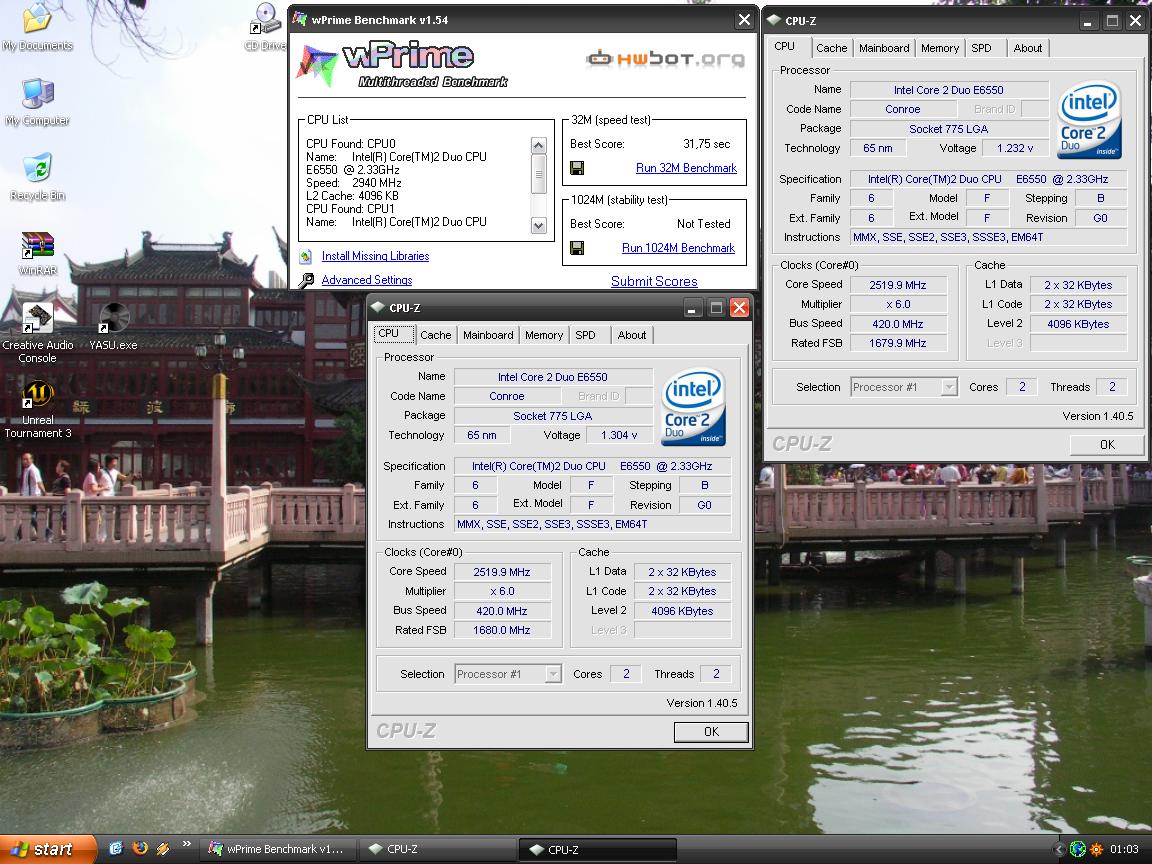1152x864 pixels.
Task: Switch to Memory tab in front CPU-Z
Action: coord(544,335)
